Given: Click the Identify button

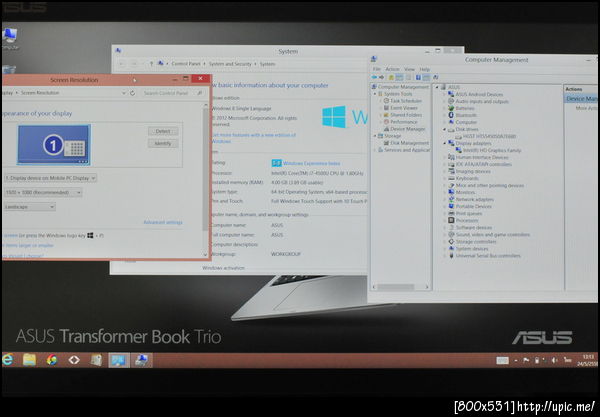Looking at the screenshot, I should [163, 143].
